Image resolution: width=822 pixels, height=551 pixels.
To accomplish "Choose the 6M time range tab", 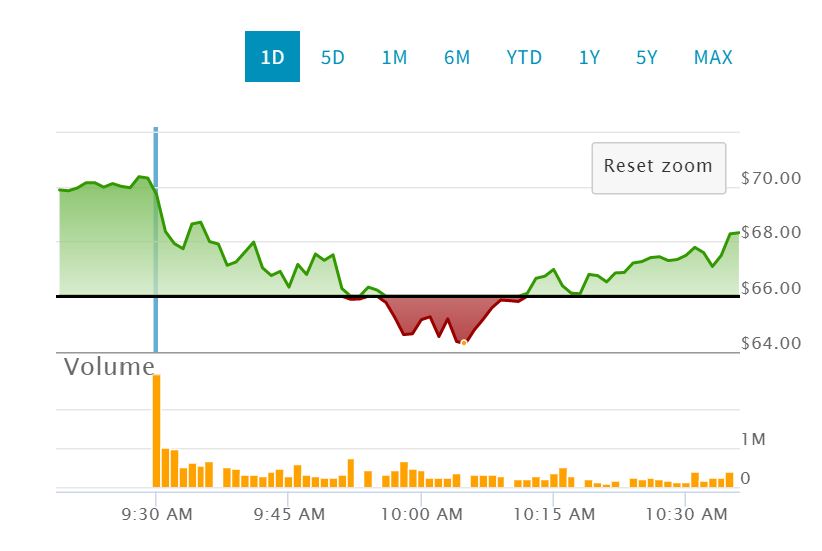I will [x=457, y=57].
